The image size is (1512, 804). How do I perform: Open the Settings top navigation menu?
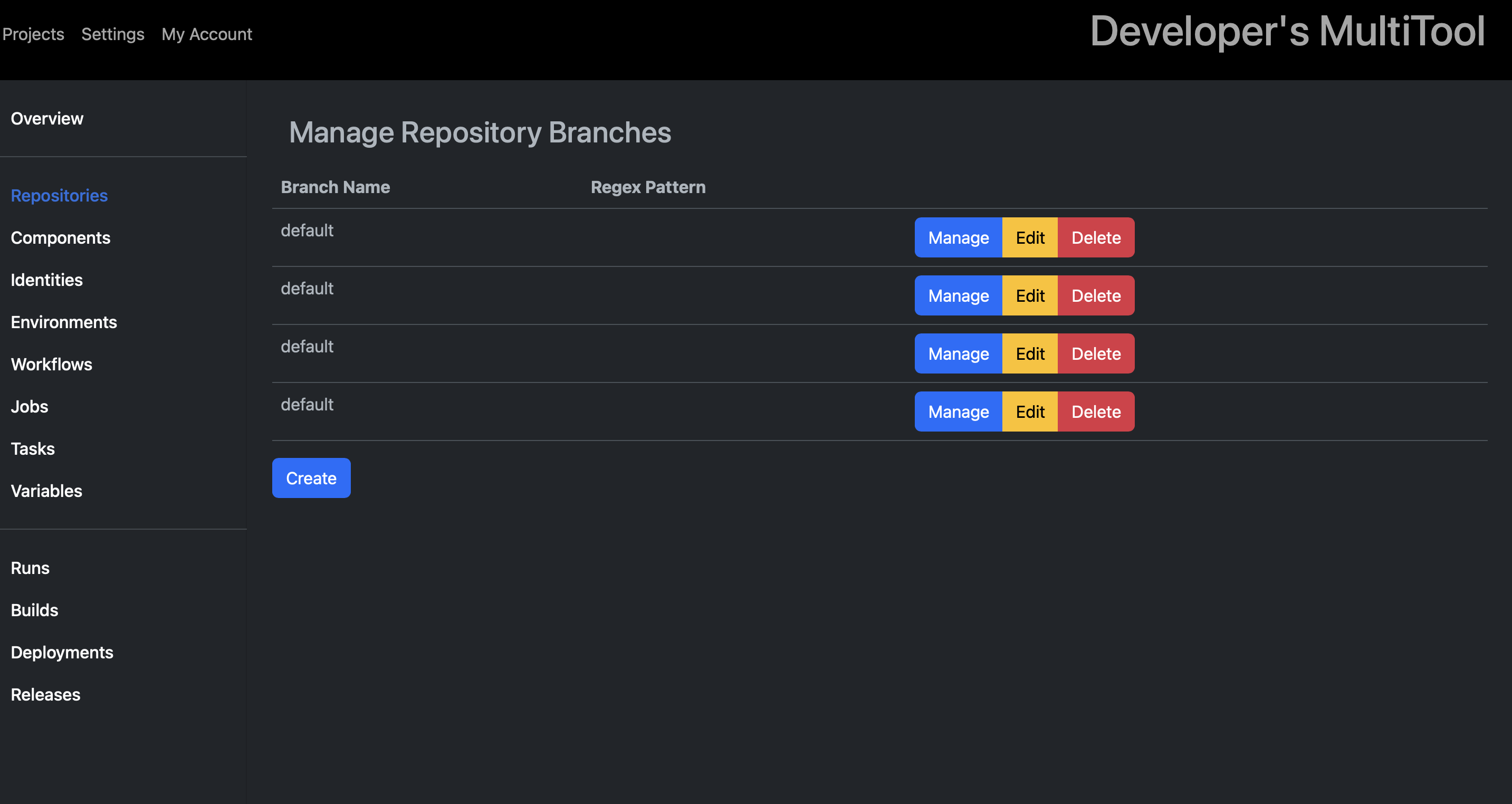[x=112, y=34]
